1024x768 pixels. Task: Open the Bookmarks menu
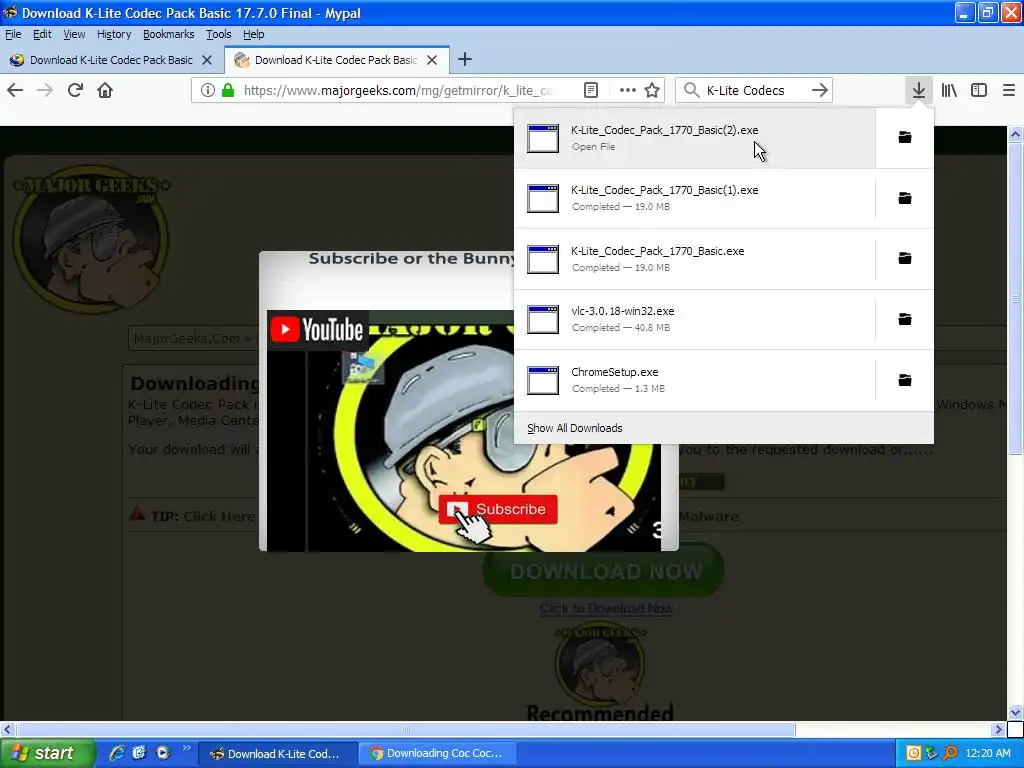[168, 34]
